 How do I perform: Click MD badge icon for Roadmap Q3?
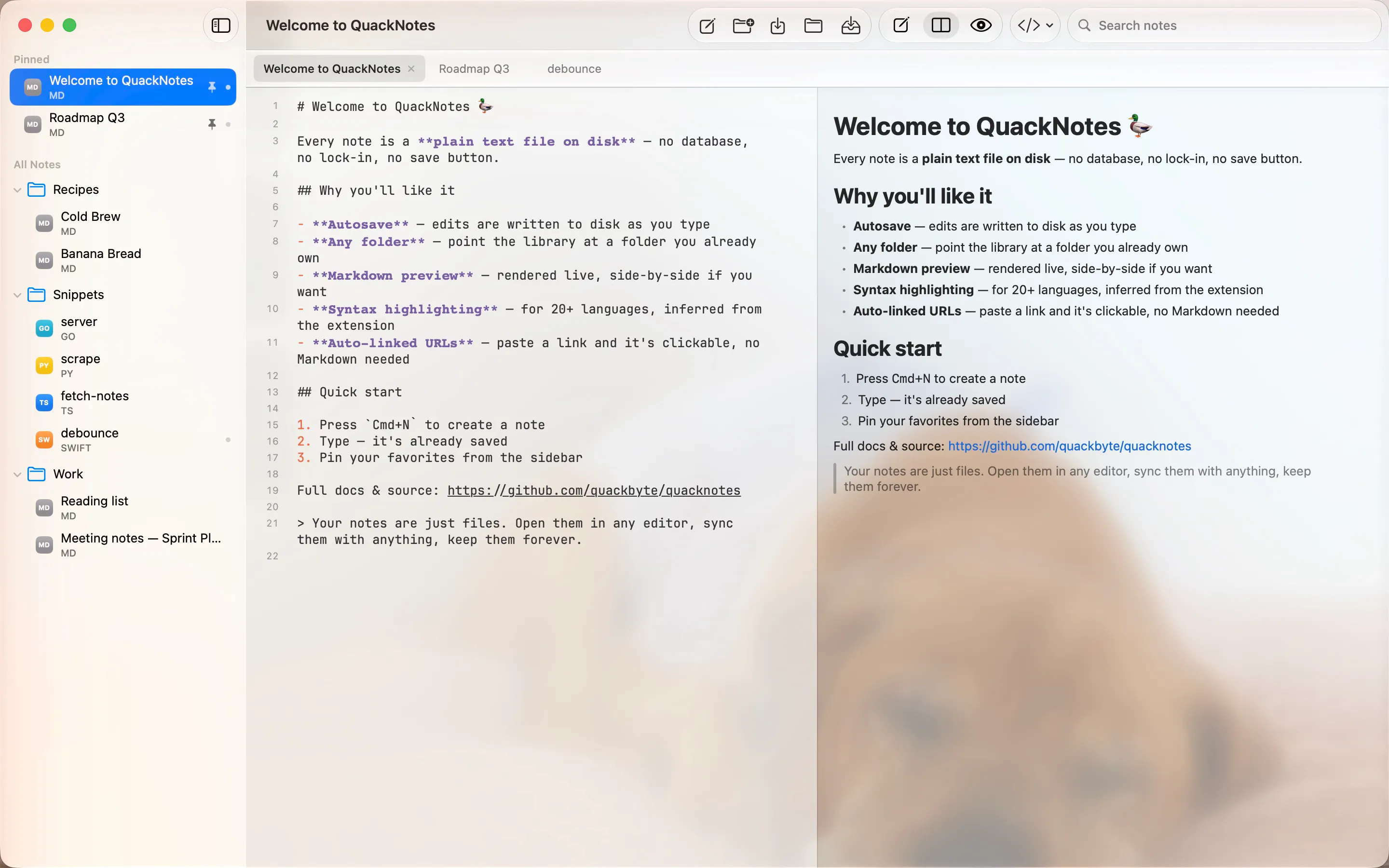pyautogui.click(x=33, y=124)
